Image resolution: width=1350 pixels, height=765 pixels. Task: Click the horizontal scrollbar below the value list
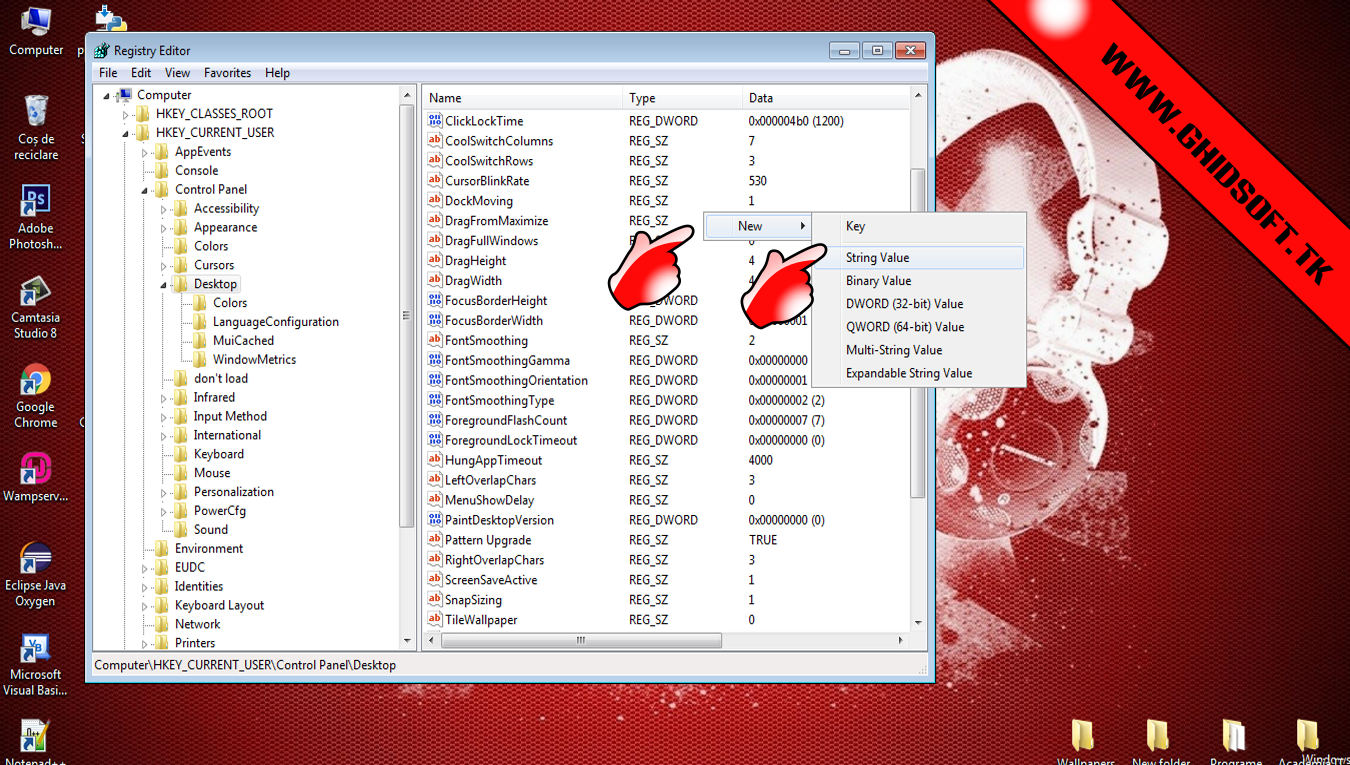click(x=580, y=640)
